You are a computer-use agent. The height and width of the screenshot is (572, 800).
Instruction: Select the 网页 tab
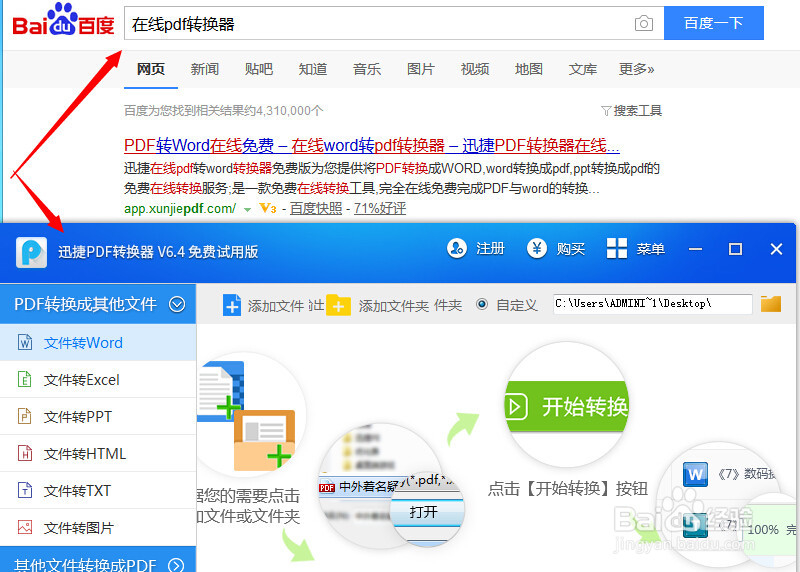(x=151, y=69)
